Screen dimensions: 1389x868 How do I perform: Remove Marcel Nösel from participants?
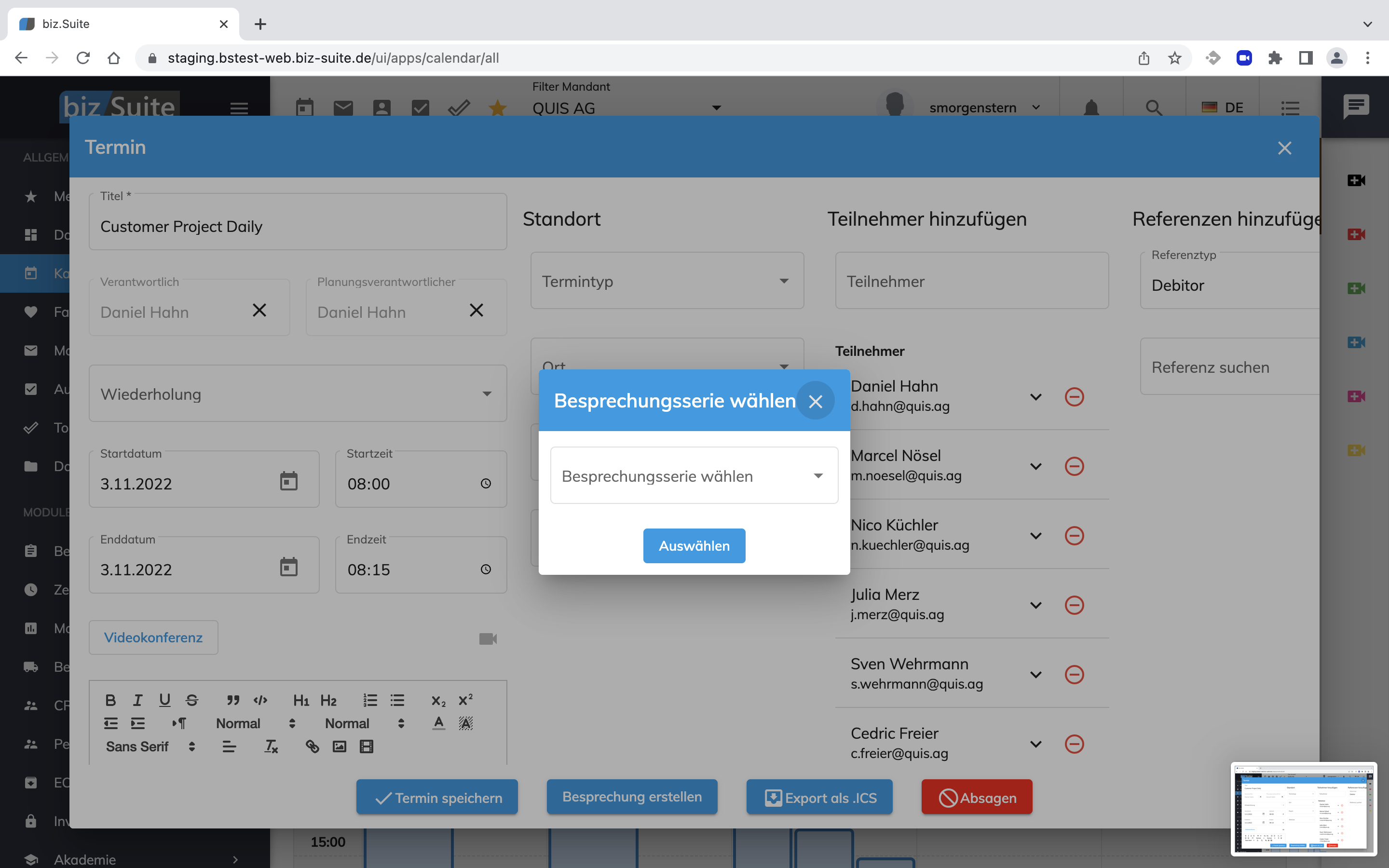(1074, 466)
